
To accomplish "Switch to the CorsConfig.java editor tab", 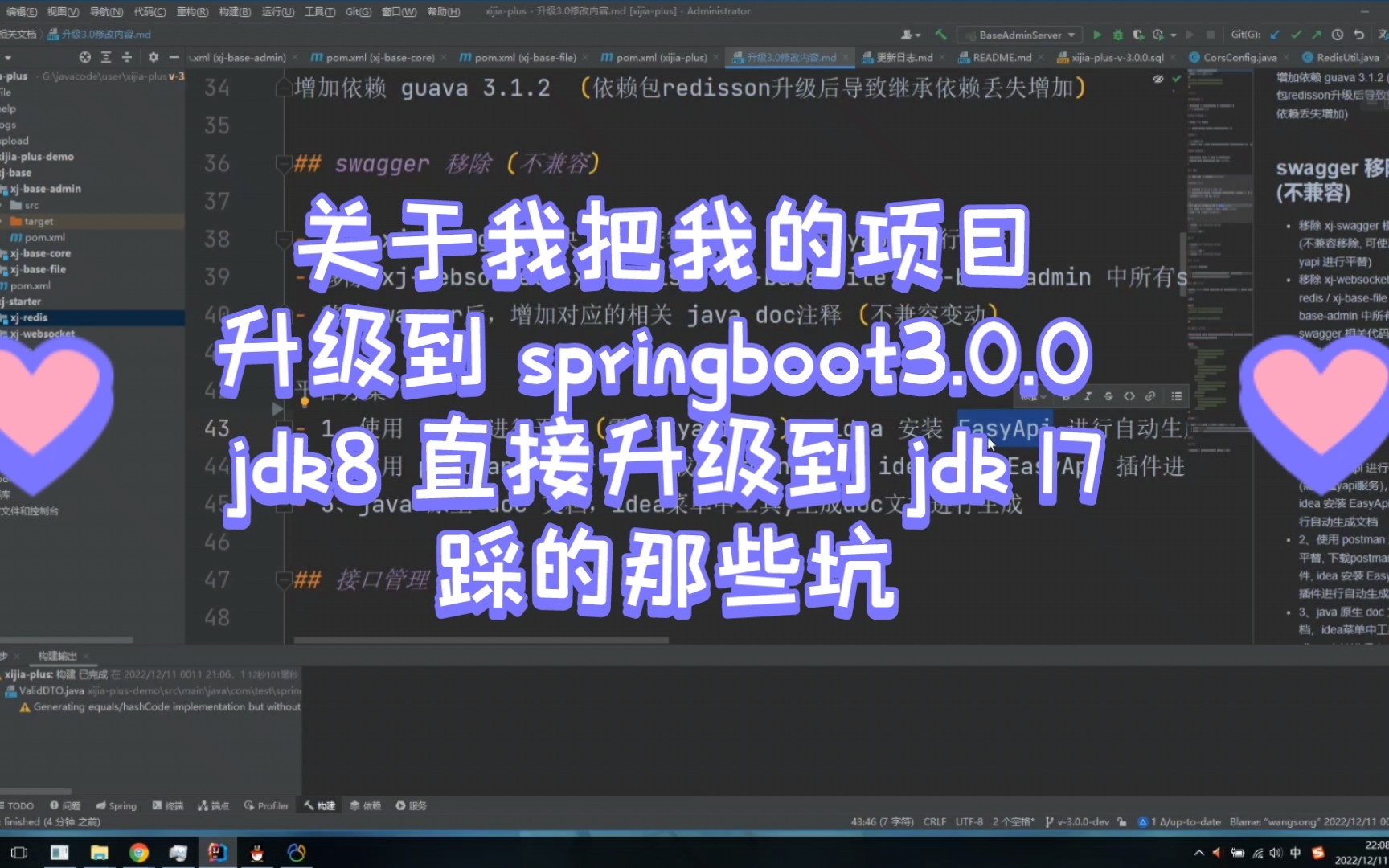I will tap(1239, 57).
